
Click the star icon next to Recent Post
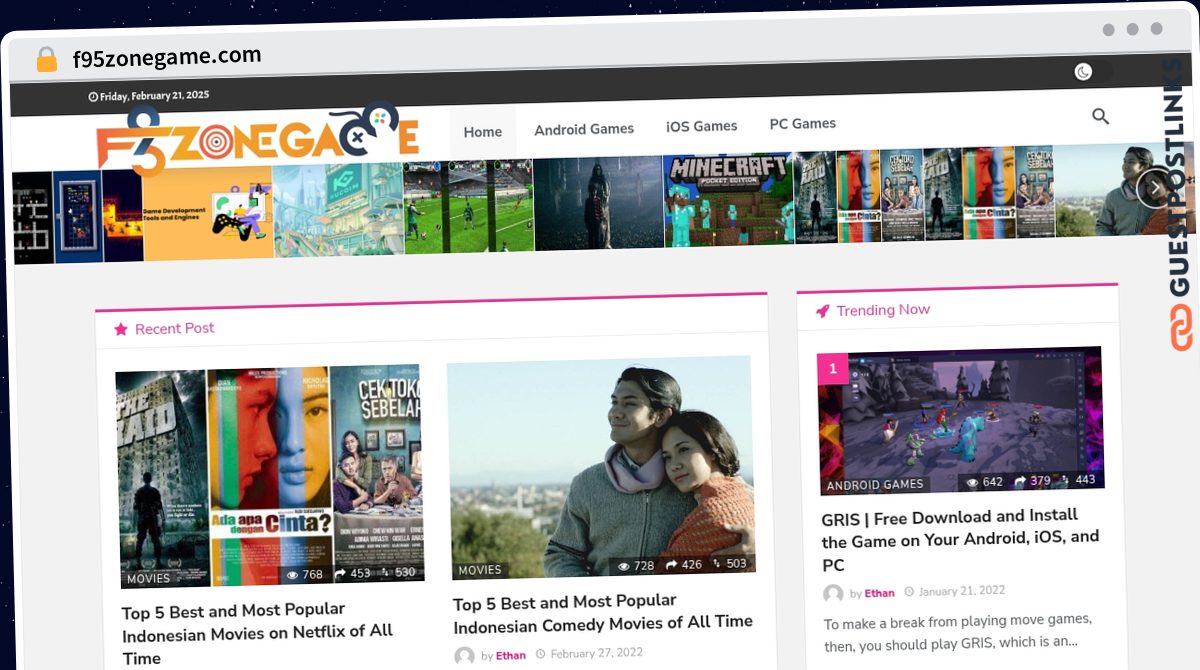click(x=121, y=329)
